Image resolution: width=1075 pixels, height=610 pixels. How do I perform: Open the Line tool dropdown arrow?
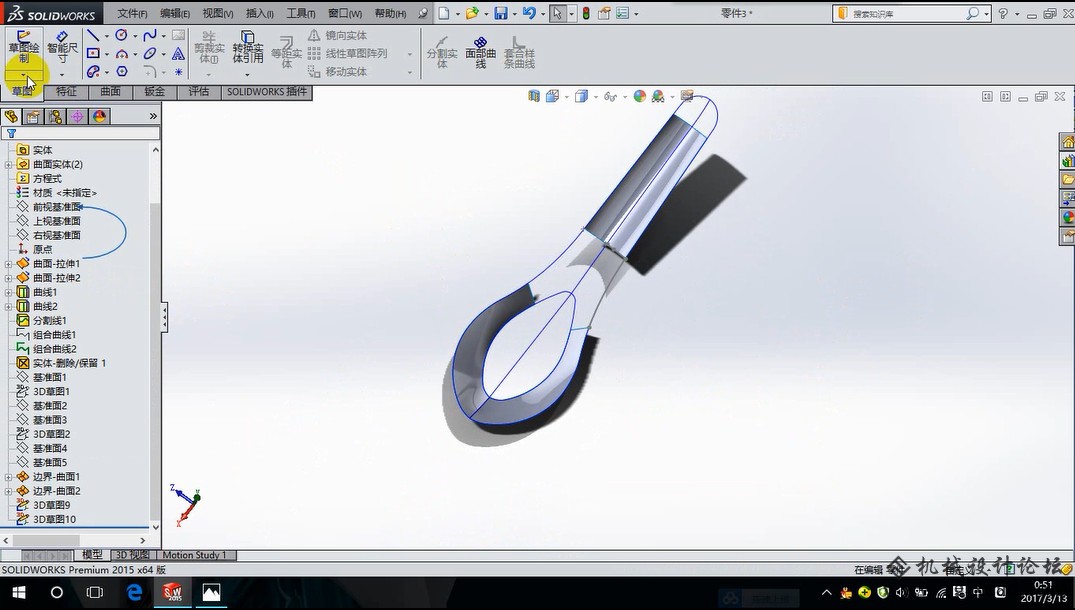pyautogui.click(x=106, y=36)
